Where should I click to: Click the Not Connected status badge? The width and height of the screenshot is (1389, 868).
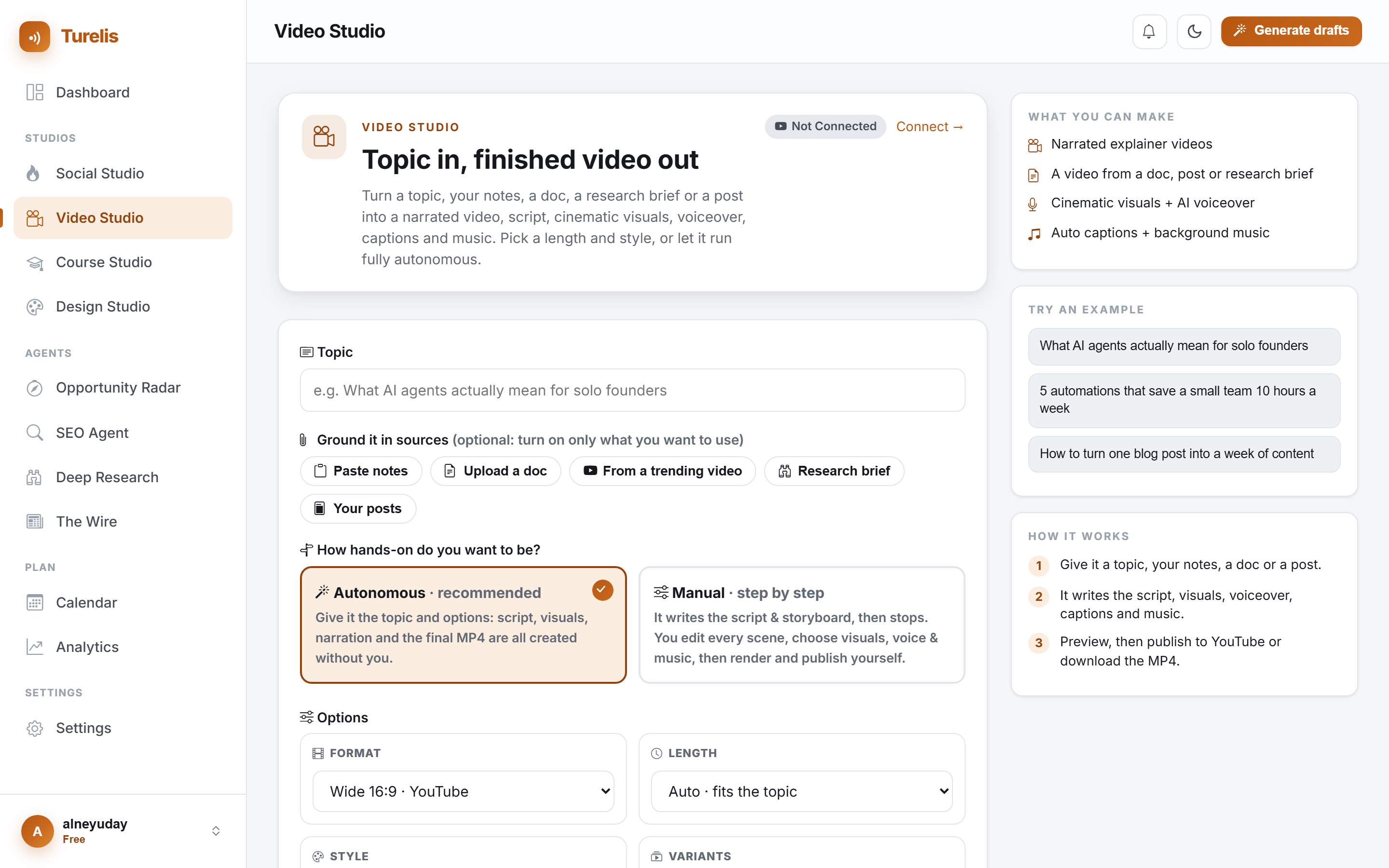[825, 126]
